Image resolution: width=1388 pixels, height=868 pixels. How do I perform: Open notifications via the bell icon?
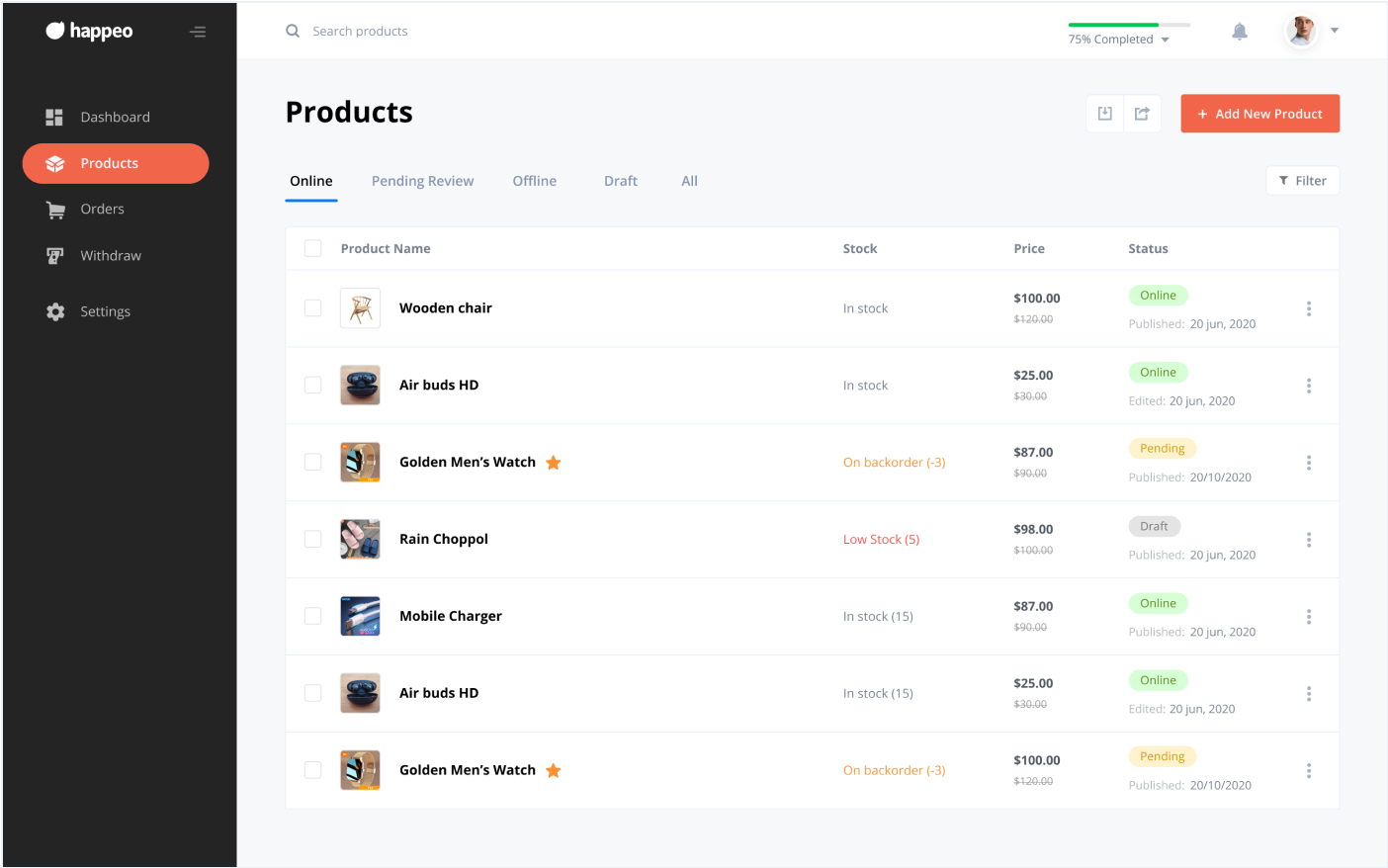pos(1240,31)
